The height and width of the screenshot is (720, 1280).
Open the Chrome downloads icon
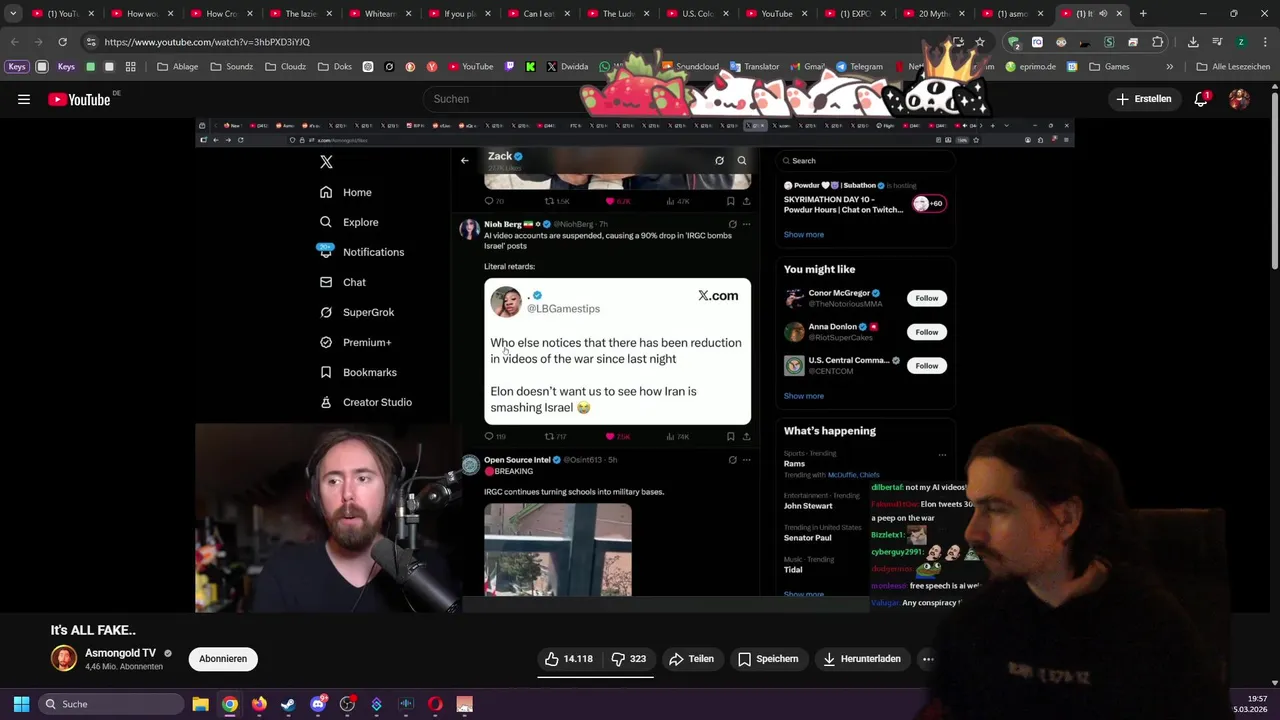point(1193,42)
